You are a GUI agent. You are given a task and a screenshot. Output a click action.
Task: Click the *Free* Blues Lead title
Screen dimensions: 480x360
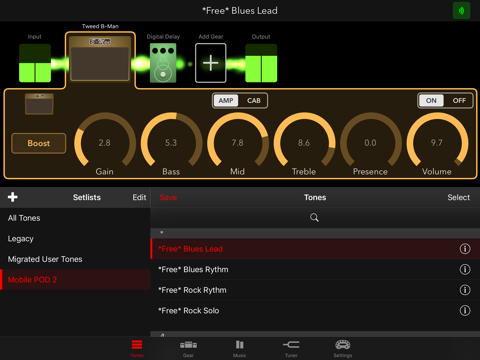click(240, 11)
